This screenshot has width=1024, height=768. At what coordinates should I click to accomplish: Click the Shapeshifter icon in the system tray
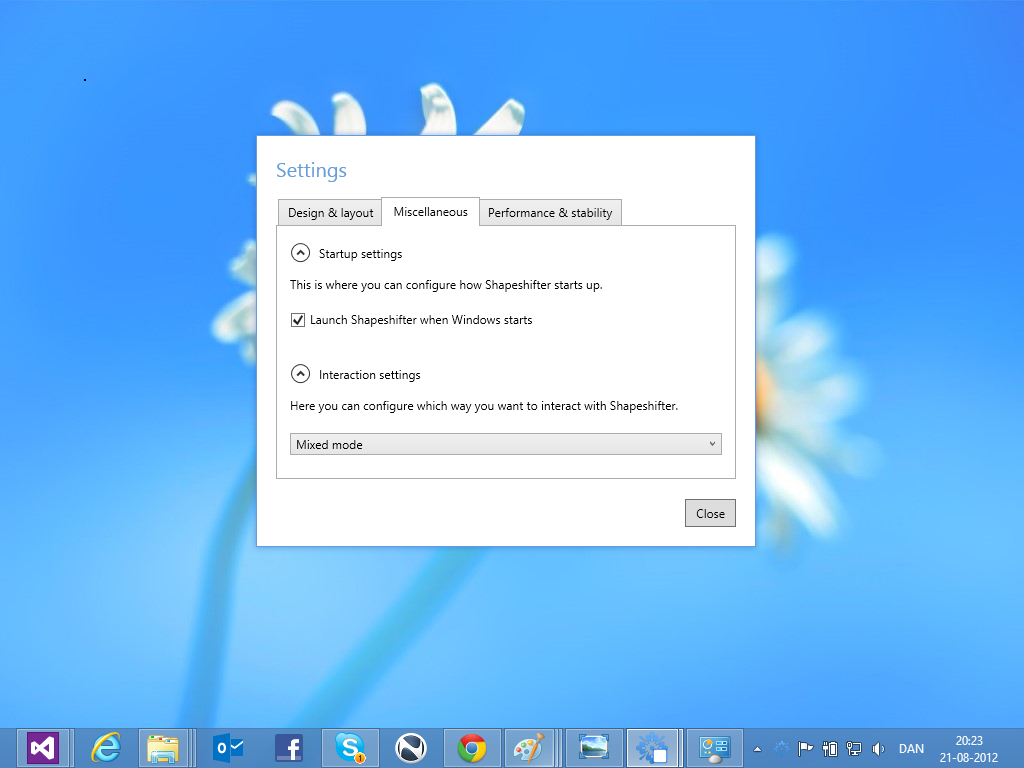coord(782,748)
